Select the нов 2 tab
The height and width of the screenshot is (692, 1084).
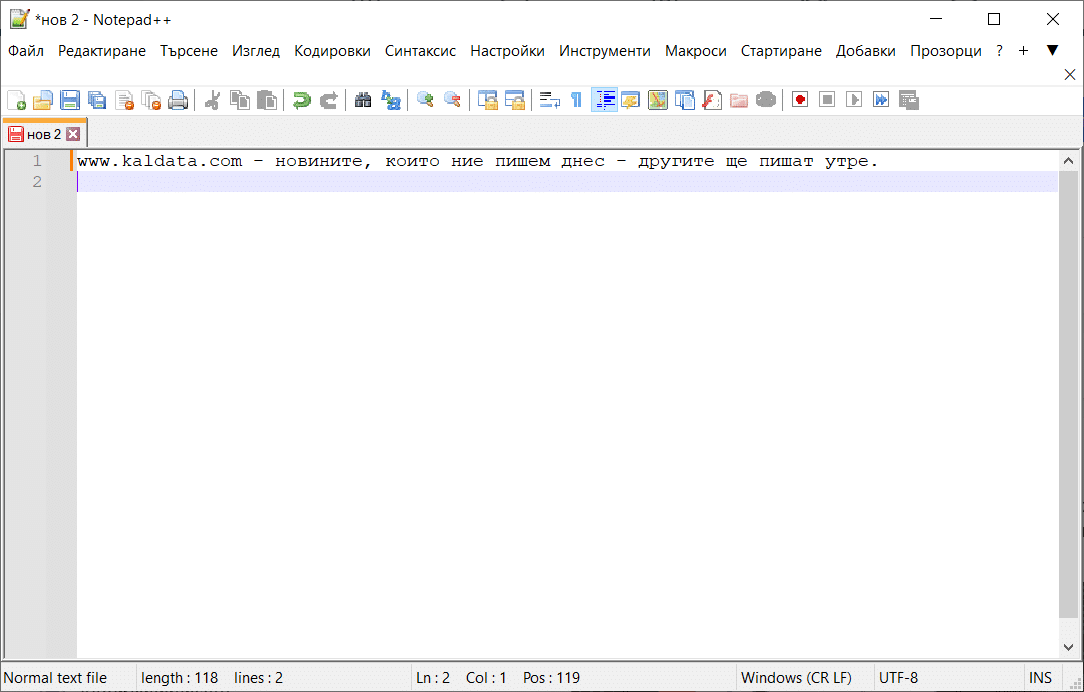click(x=44, y=134)
